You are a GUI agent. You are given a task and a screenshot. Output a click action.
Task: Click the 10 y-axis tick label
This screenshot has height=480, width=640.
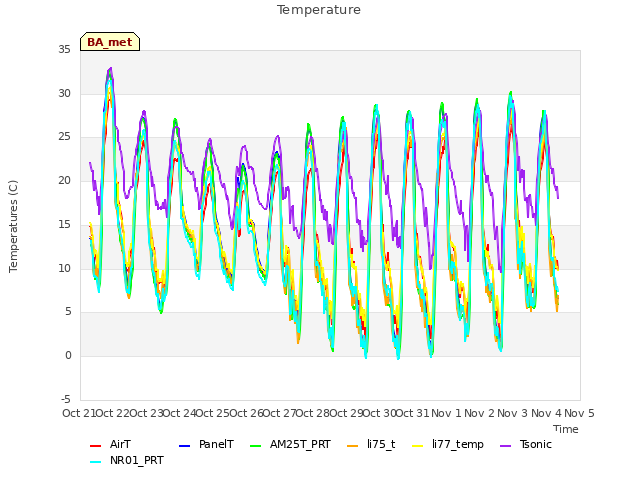click(x=64, y=268)
